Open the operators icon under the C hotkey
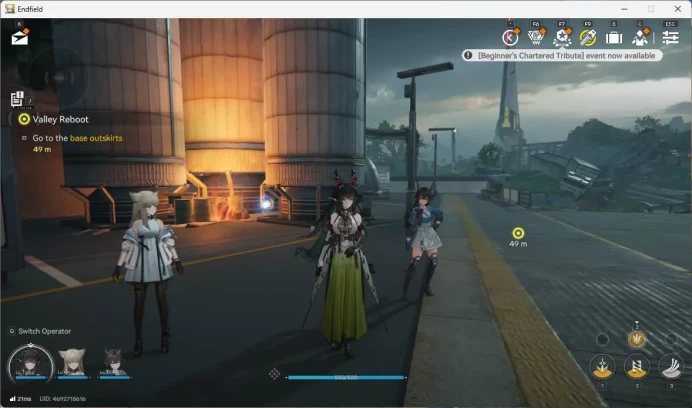692x408 pixels. click(x=640, y=38)
